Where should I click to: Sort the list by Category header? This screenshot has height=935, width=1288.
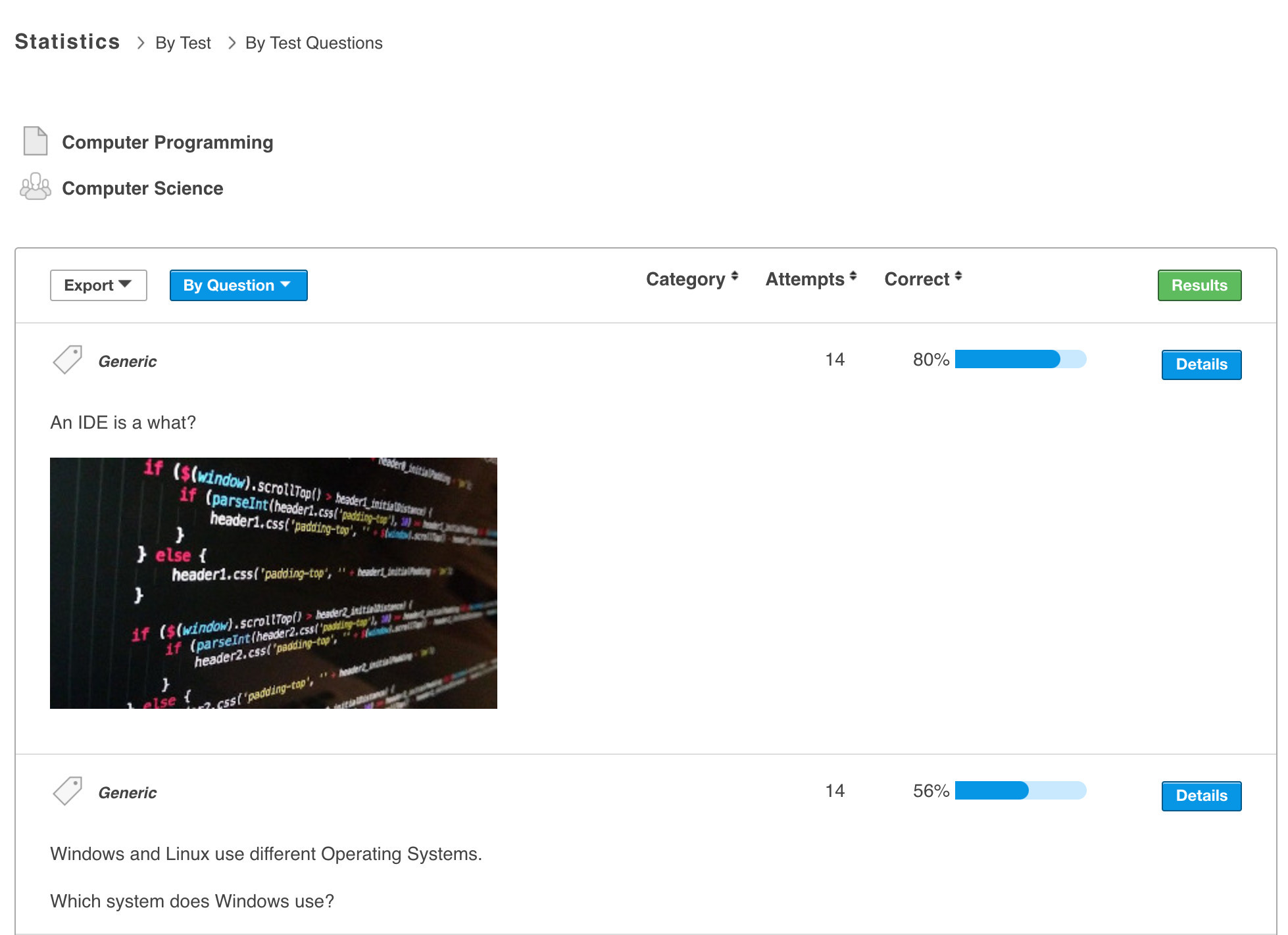(x=685, y=279)
